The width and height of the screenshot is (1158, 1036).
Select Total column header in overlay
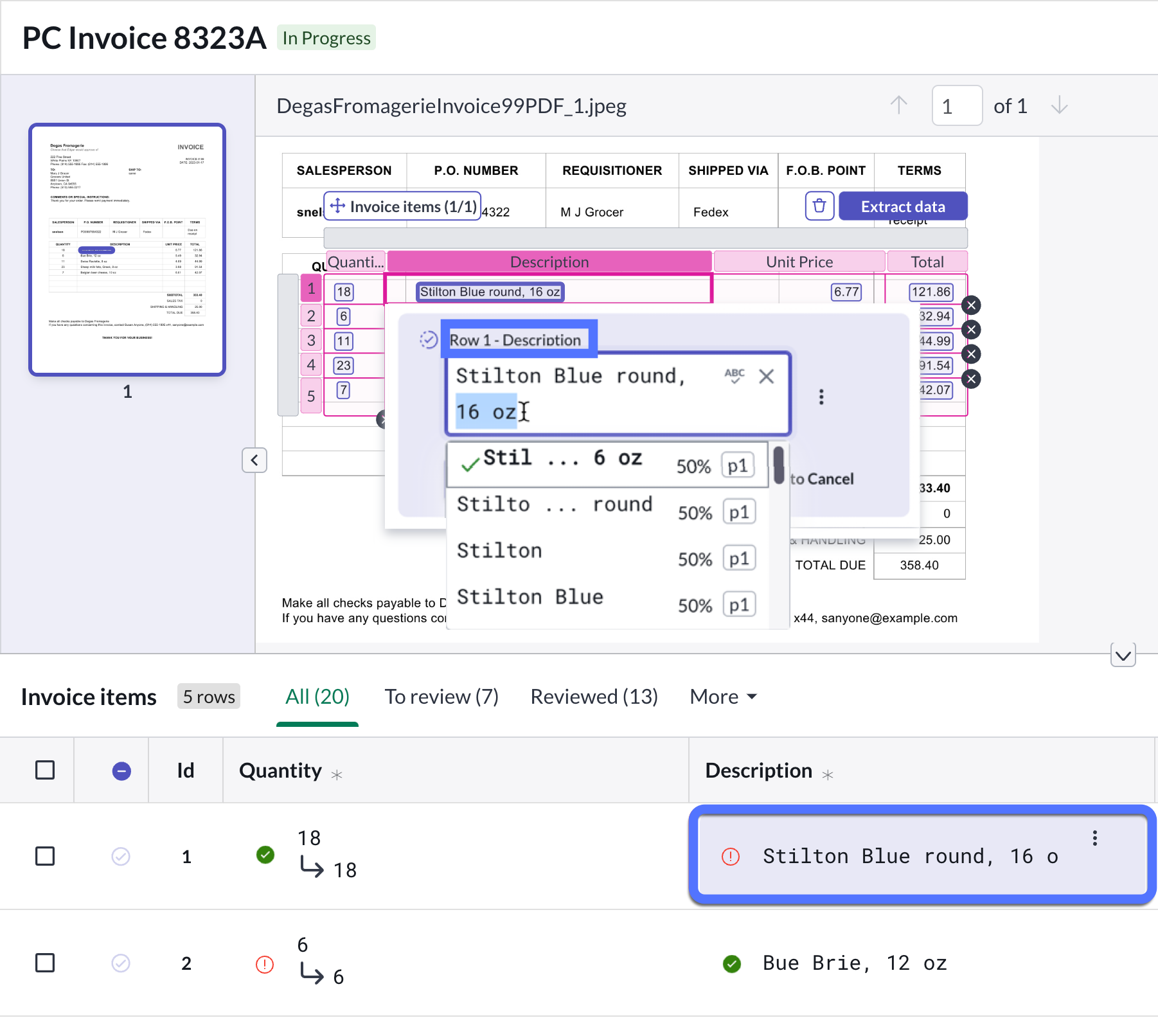coord(927,262)
